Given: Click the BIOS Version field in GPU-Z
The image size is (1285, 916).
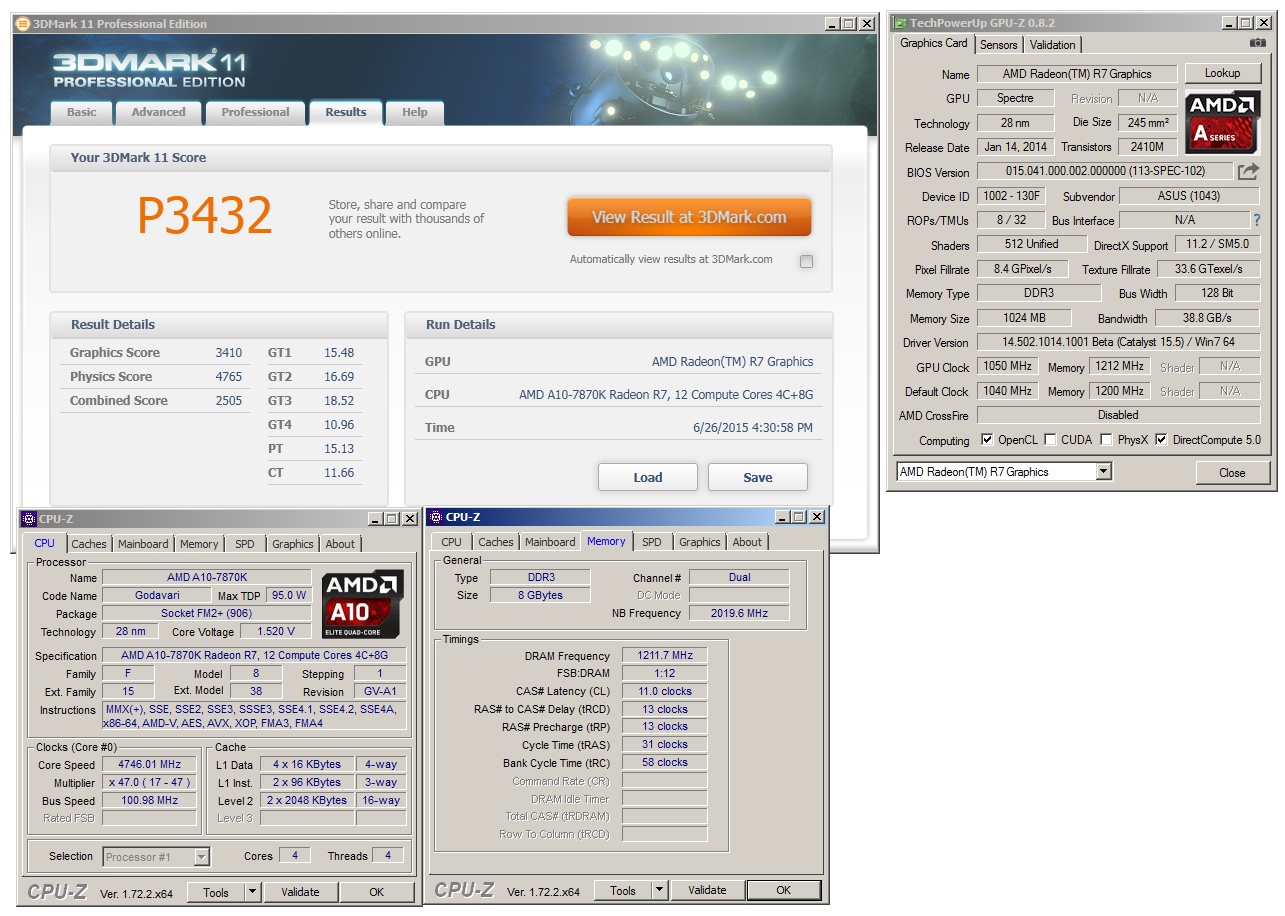Looking at the screenshot, I should (x=1105, y=172).
